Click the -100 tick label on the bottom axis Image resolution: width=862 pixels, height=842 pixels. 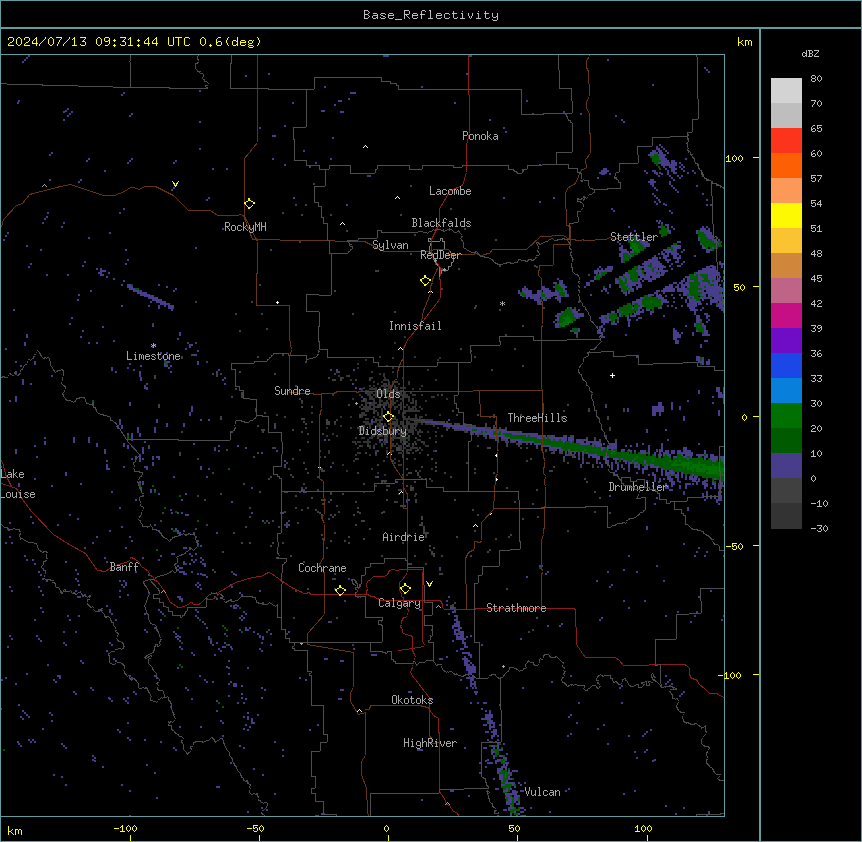125,828
